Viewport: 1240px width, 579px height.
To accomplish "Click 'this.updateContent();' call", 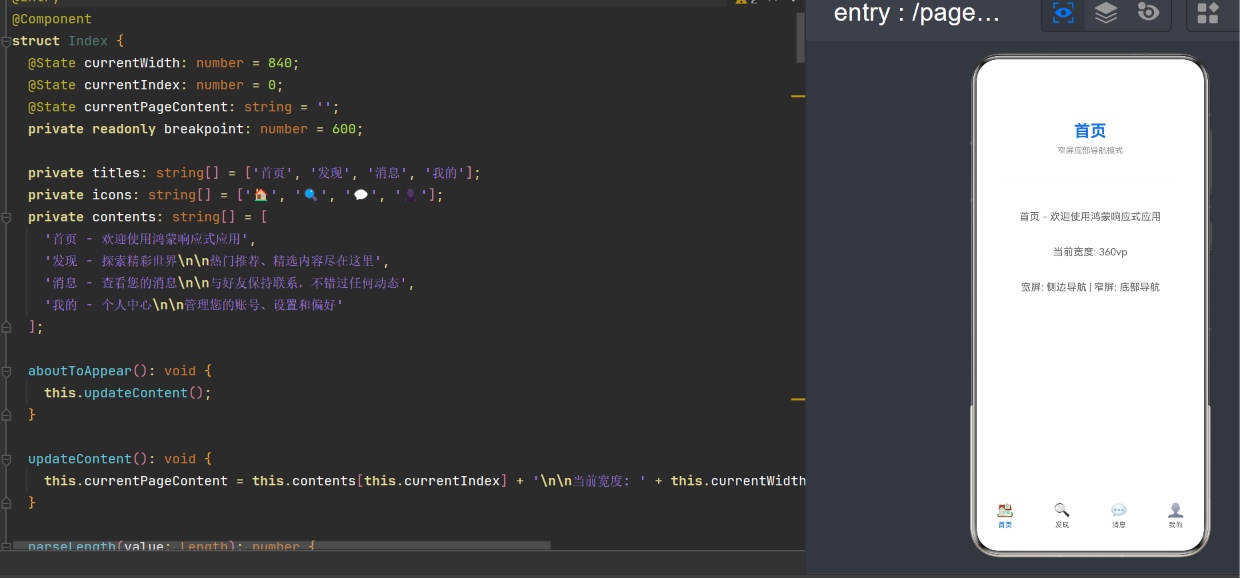I will coord(128,393).
